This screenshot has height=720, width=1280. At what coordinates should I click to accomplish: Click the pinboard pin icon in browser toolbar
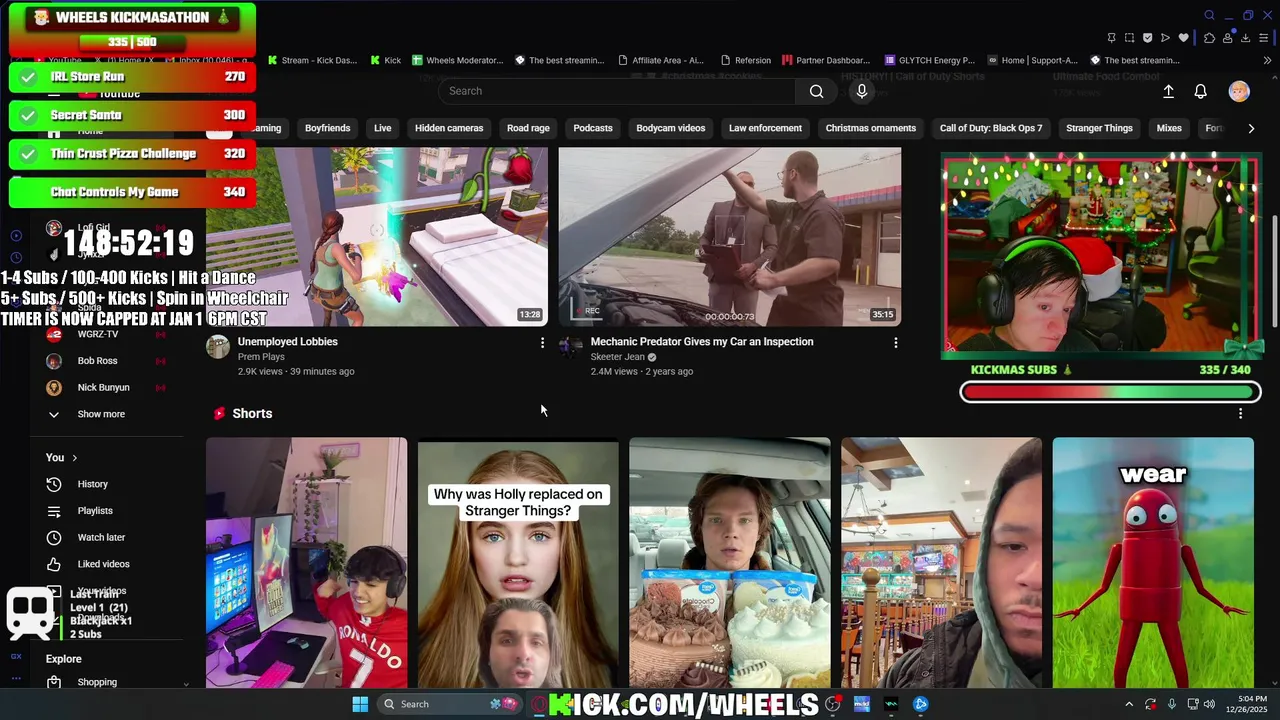(x=1111, y=38)
